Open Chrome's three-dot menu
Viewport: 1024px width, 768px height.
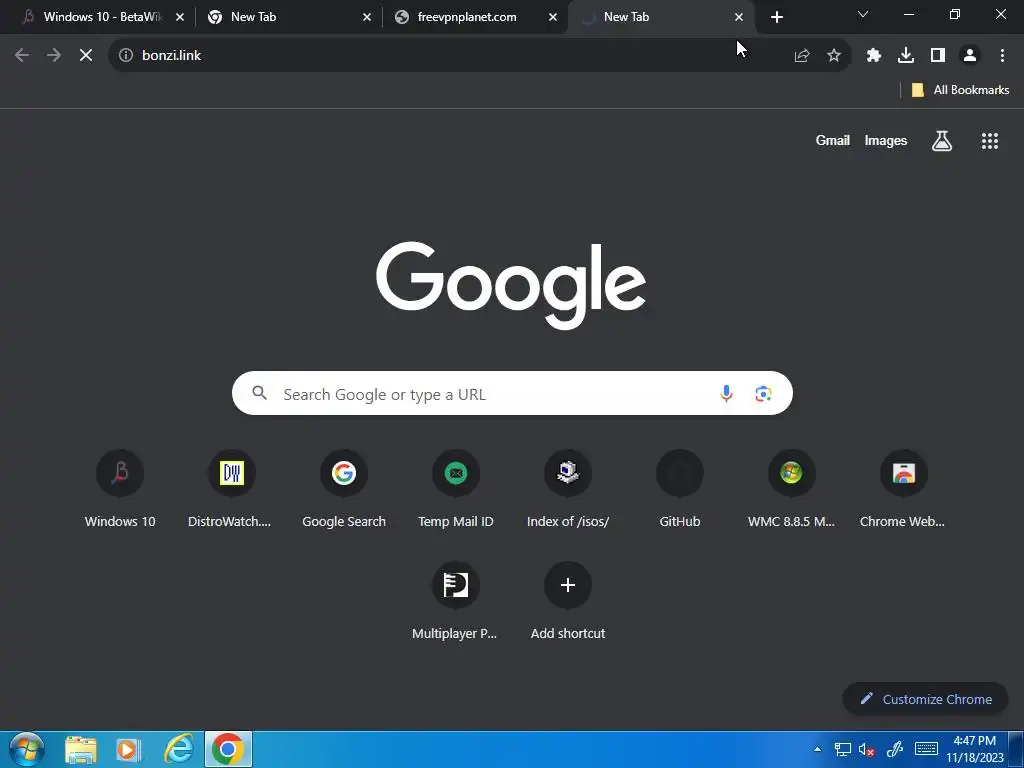click(x=1002, y=56)
